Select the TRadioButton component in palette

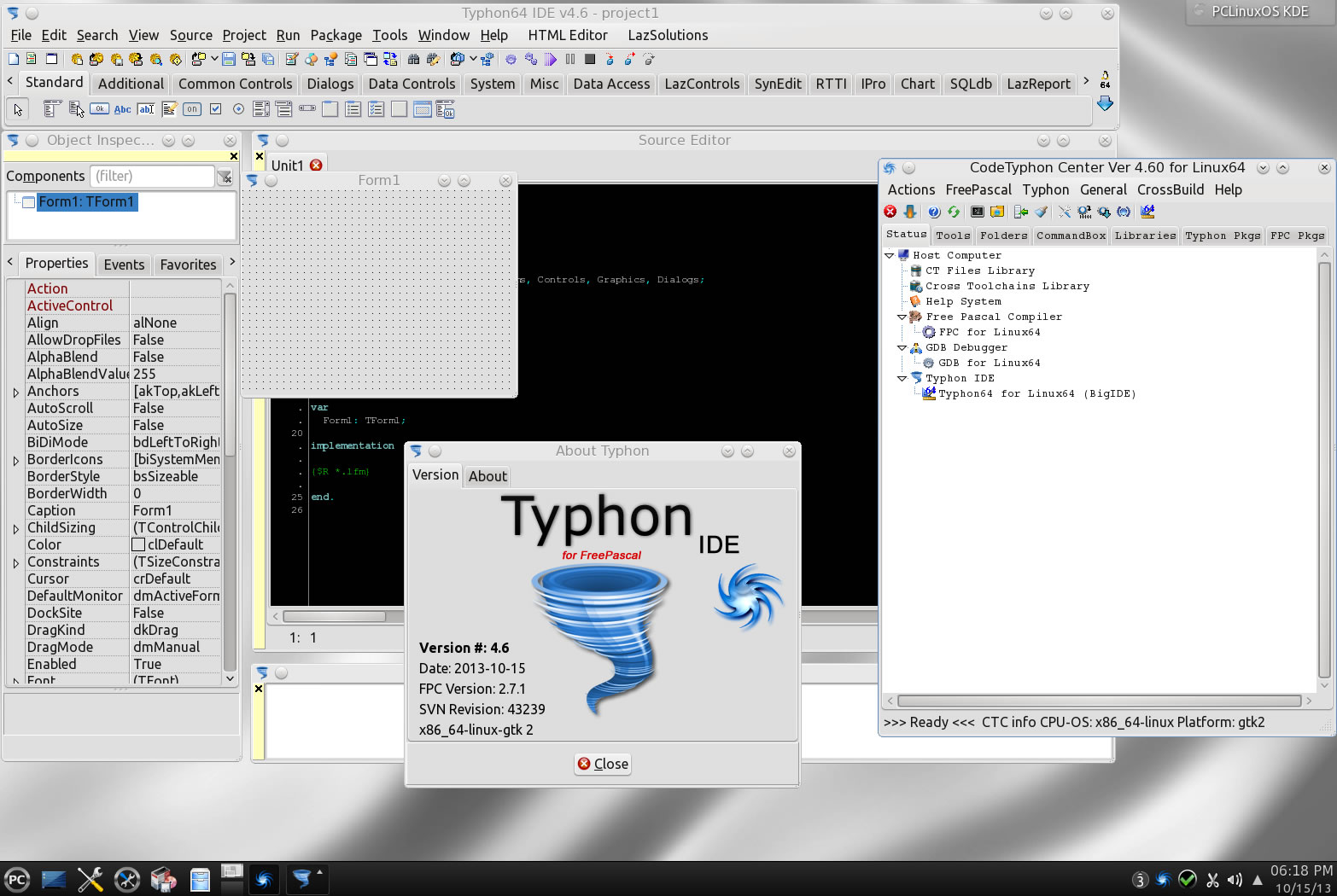click(x=238, y=109)
